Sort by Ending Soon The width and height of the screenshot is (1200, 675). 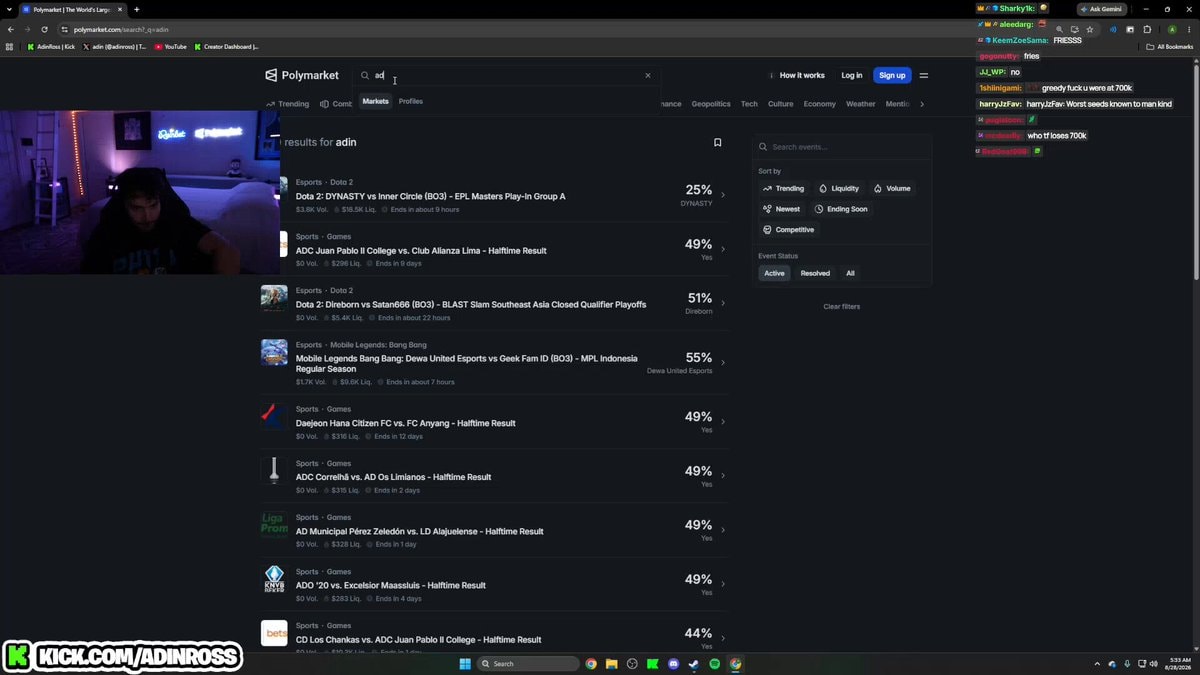841,209
